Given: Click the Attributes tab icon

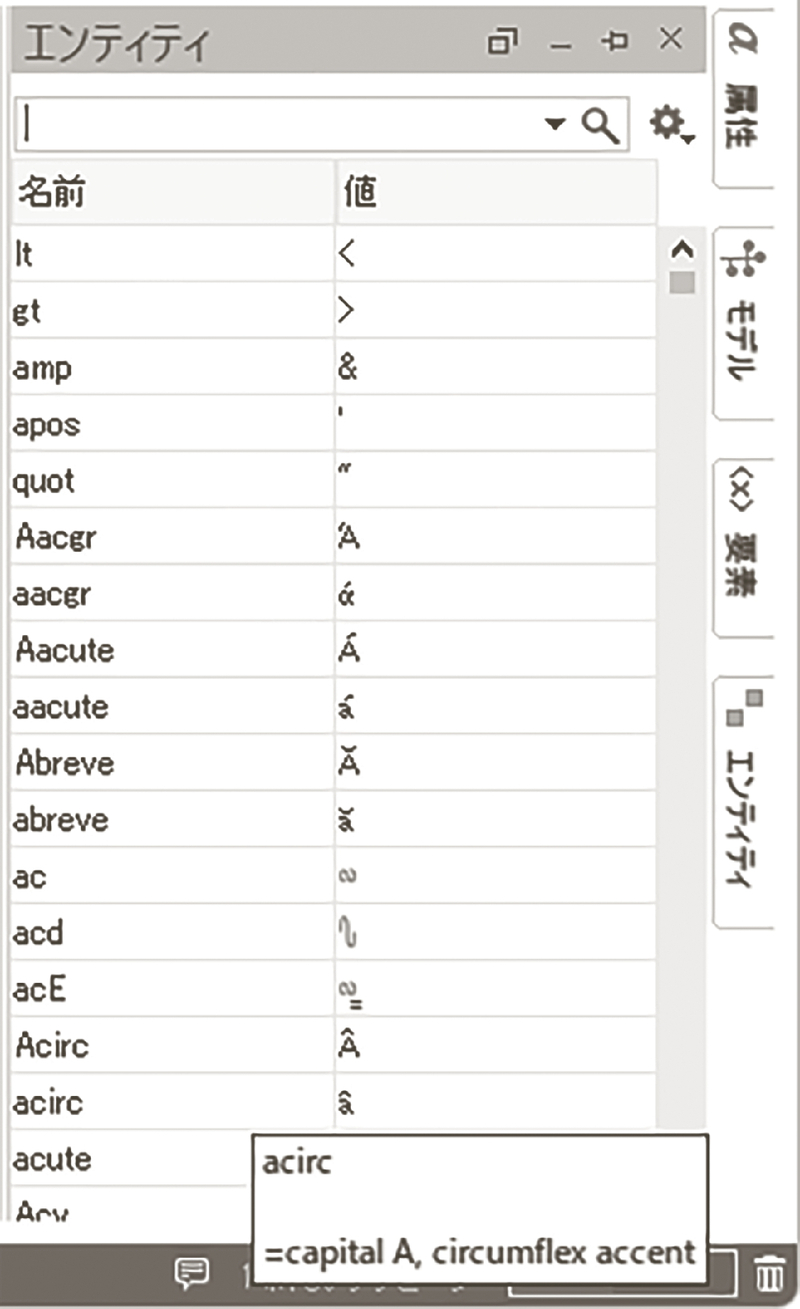Looking at the screenshot, I should point(744,40).
